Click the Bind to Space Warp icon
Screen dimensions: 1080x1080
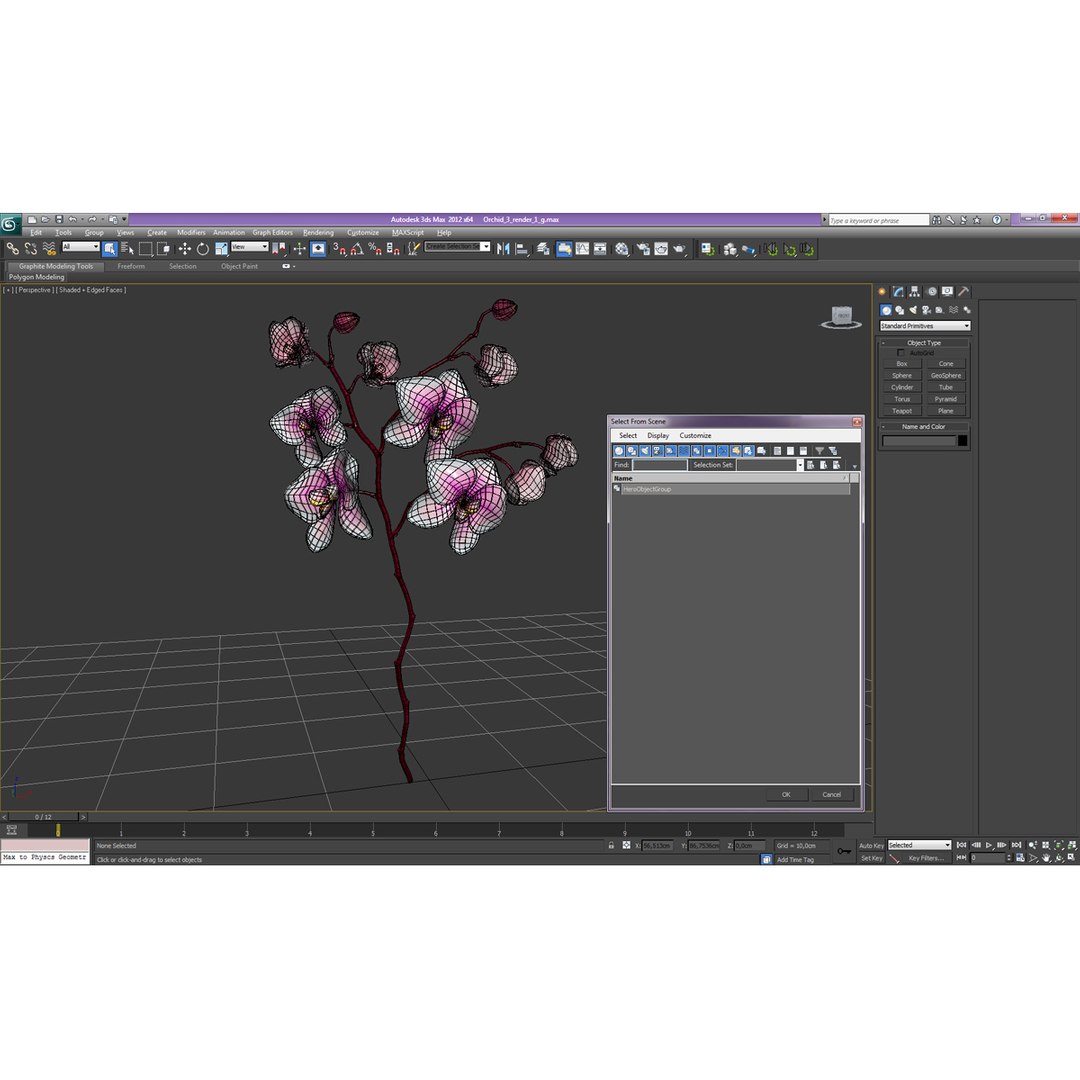49,249
